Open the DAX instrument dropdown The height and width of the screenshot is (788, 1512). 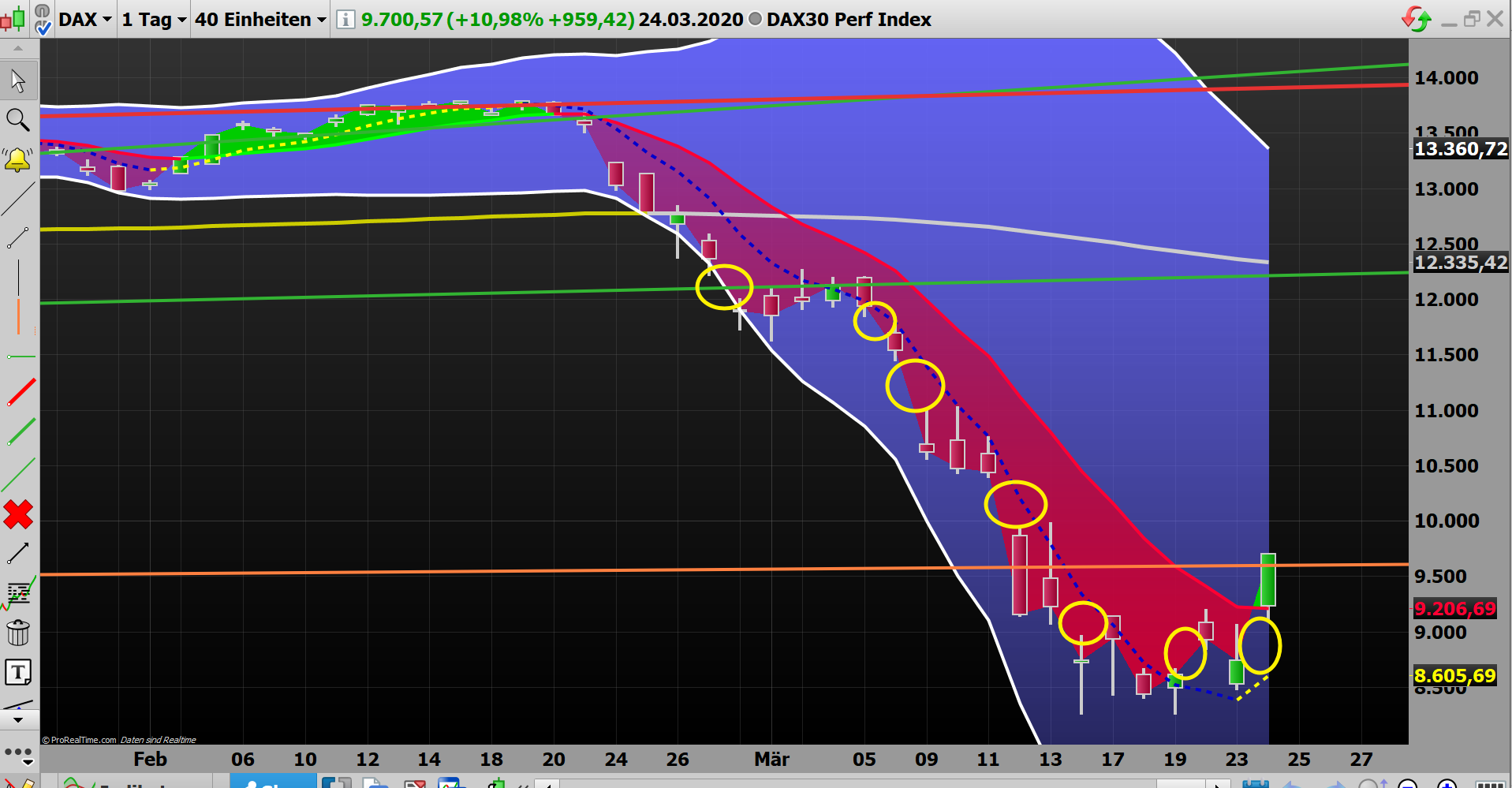pos(84,19)
